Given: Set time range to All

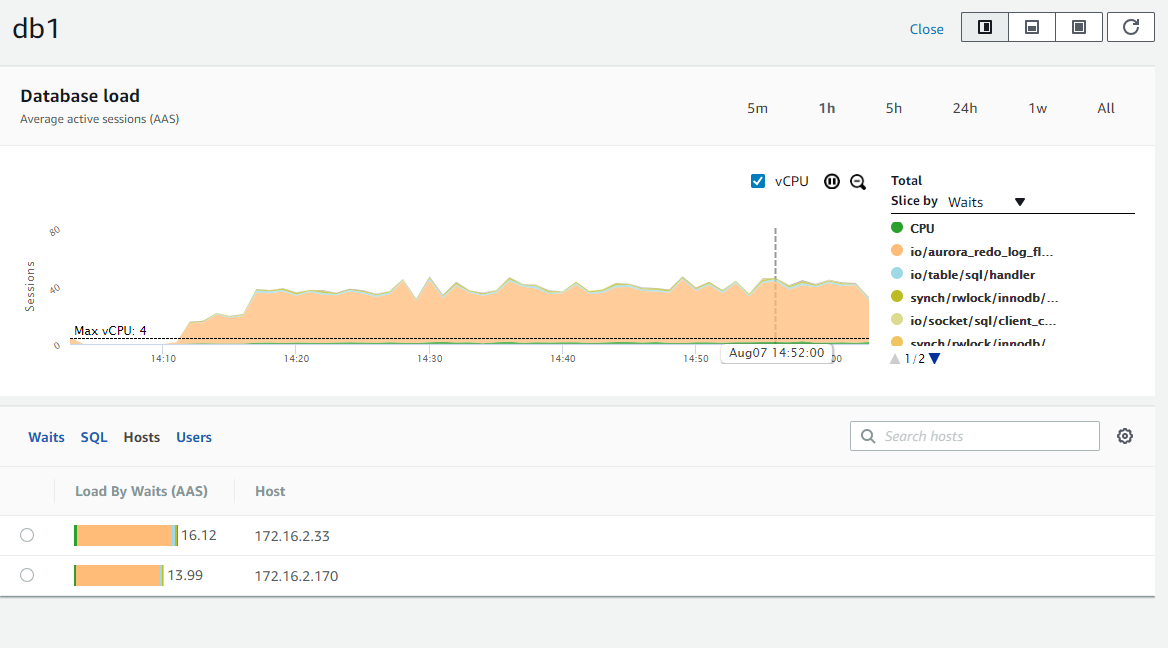Looking at the screenshot, I should pos(1106,108).
